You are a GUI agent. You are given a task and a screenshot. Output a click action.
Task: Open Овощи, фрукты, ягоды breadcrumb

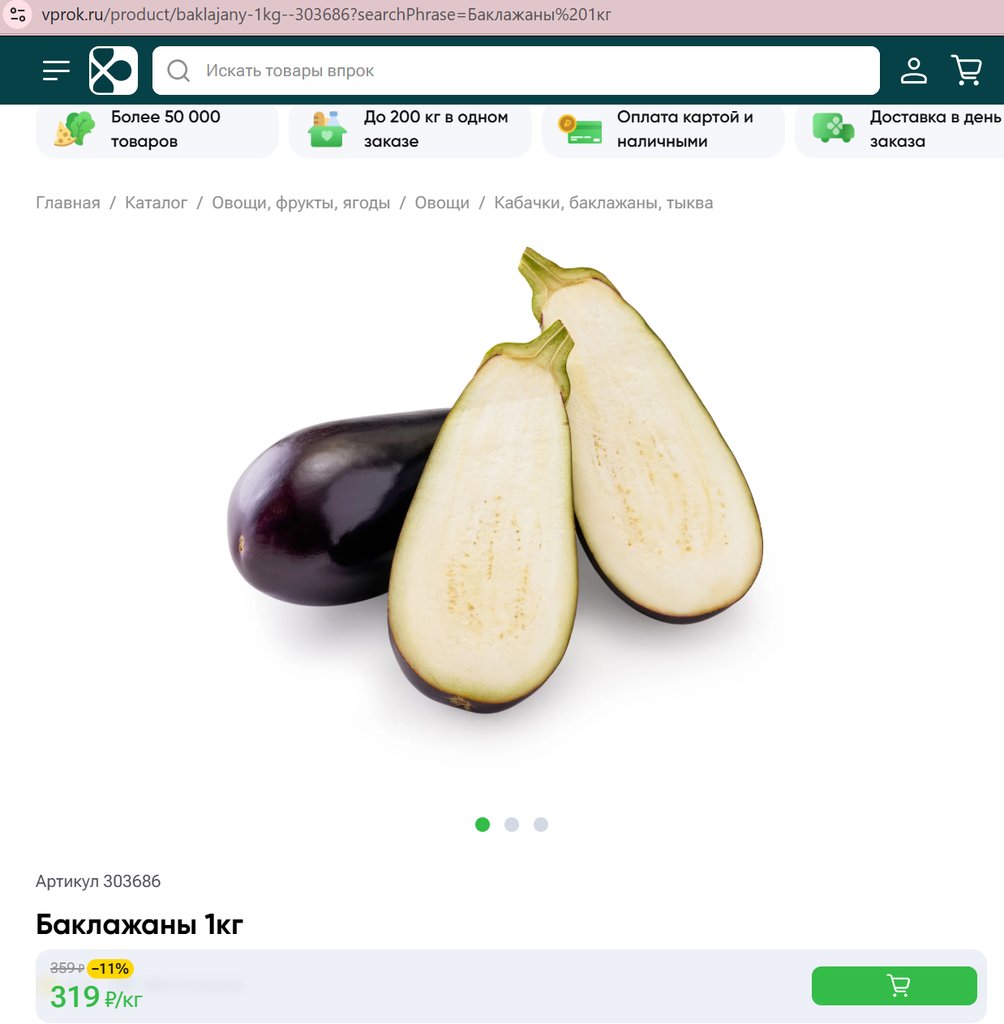pos(301,203)
